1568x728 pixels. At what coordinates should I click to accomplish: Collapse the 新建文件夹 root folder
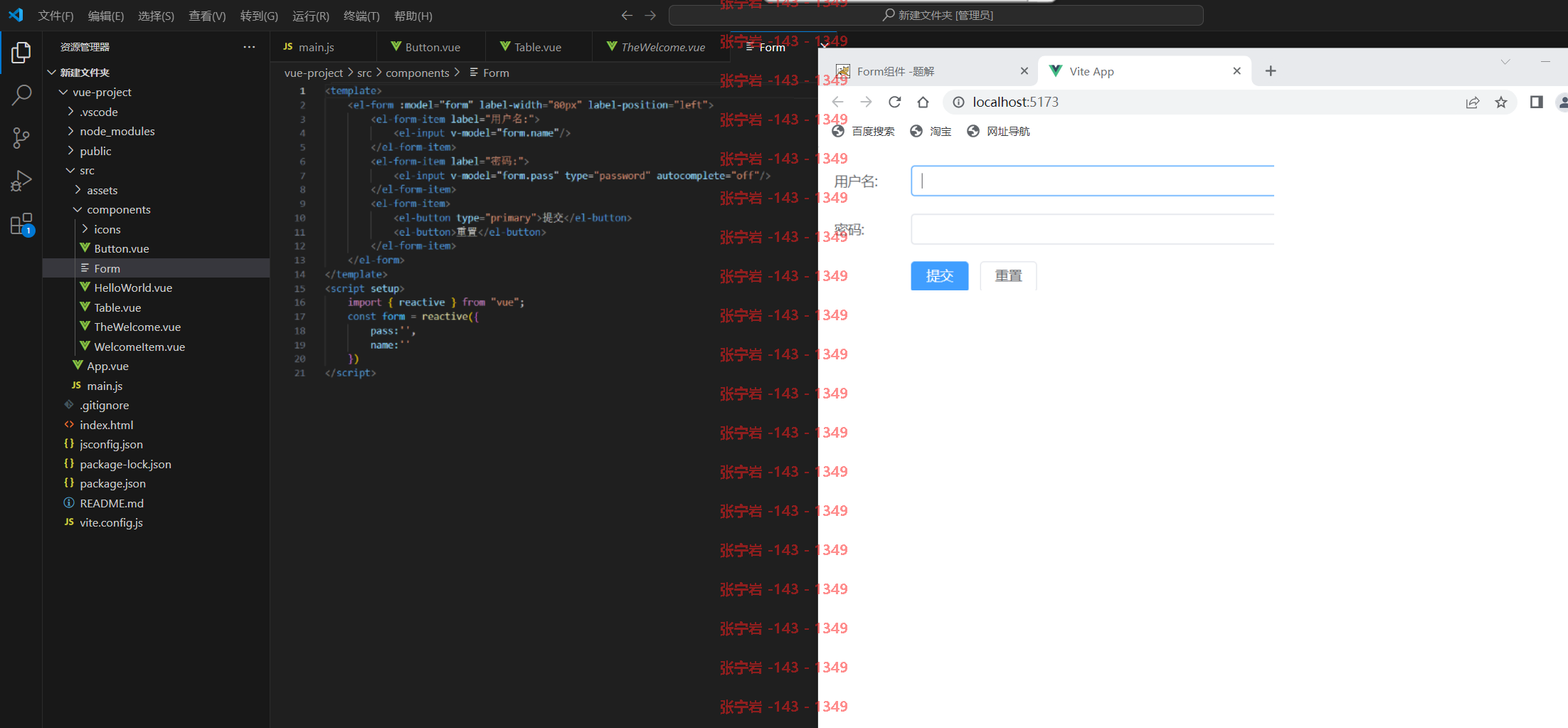[52, 73]
